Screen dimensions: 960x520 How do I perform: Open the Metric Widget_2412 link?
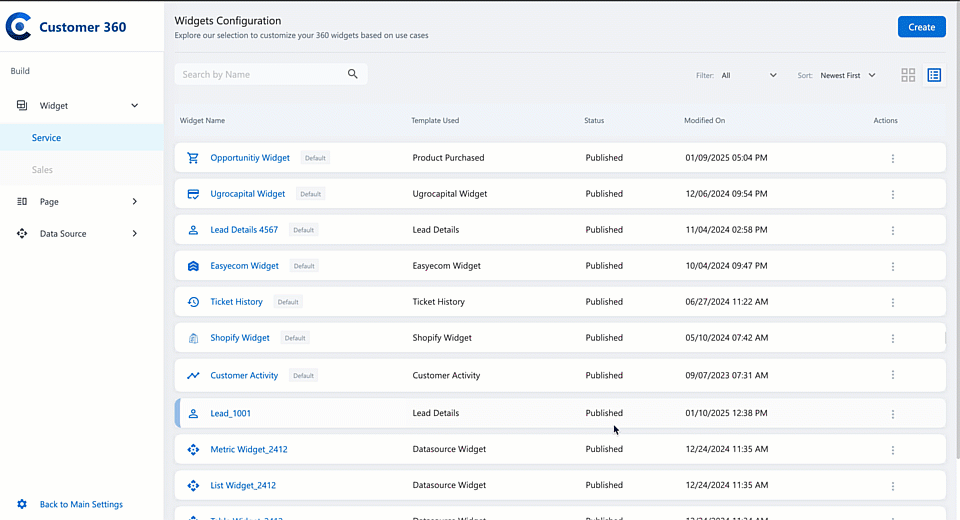(x=249, y=449)
